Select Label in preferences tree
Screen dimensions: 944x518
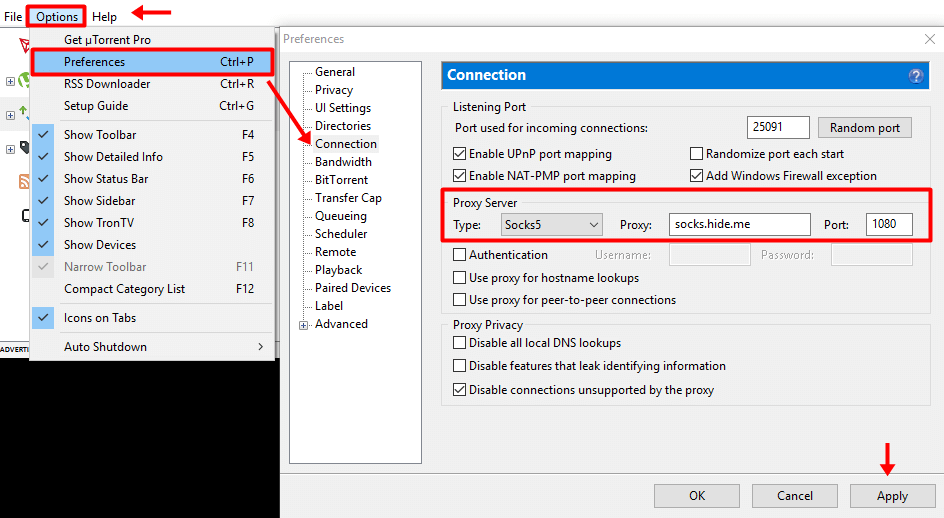click(329, 306)
